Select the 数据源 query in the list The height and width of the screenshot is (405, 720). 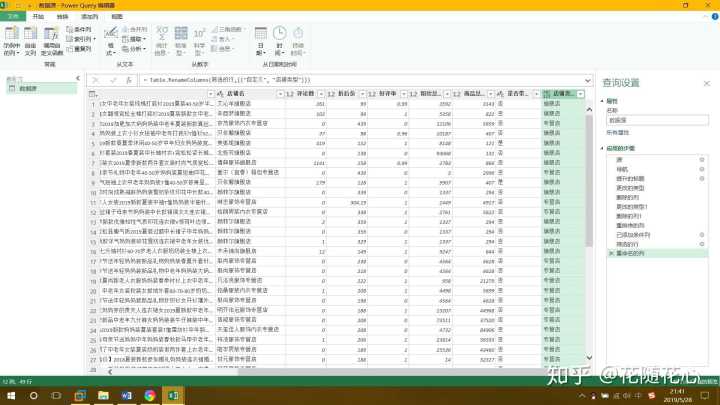28,89
